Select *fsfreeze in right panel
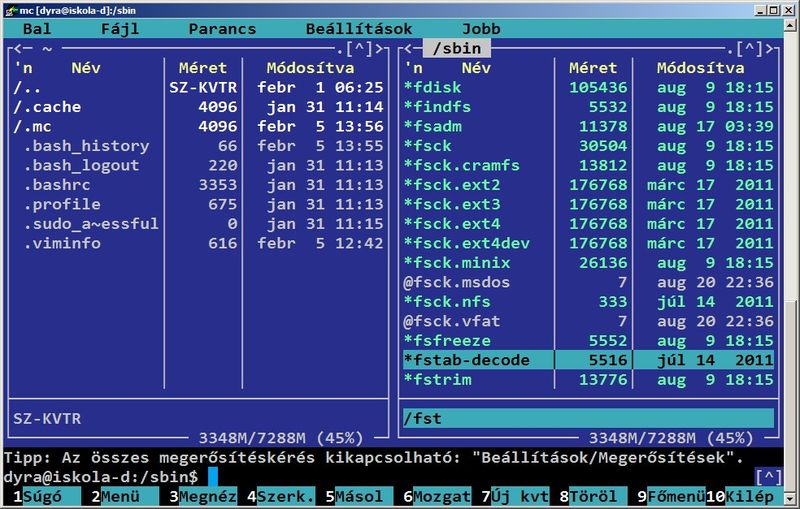This screenshot has width=800, height=509. 588,341
